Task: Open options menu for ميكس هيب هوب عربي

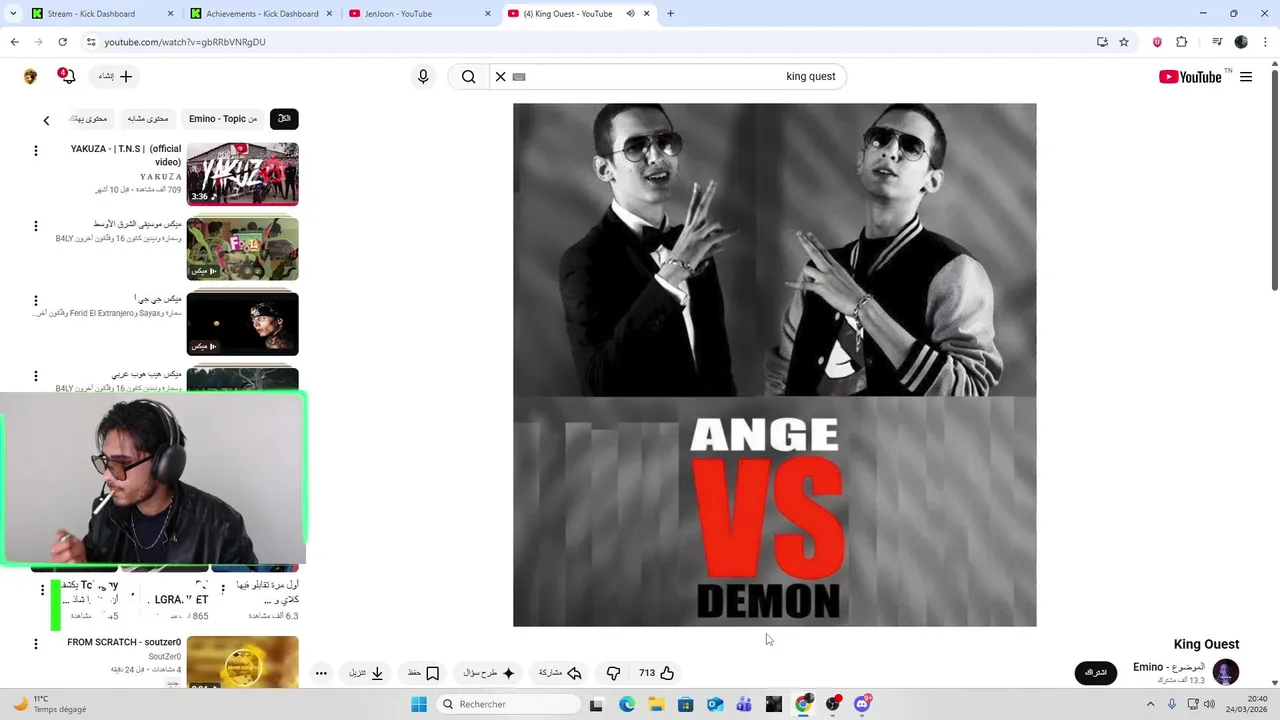Action: 36,376
